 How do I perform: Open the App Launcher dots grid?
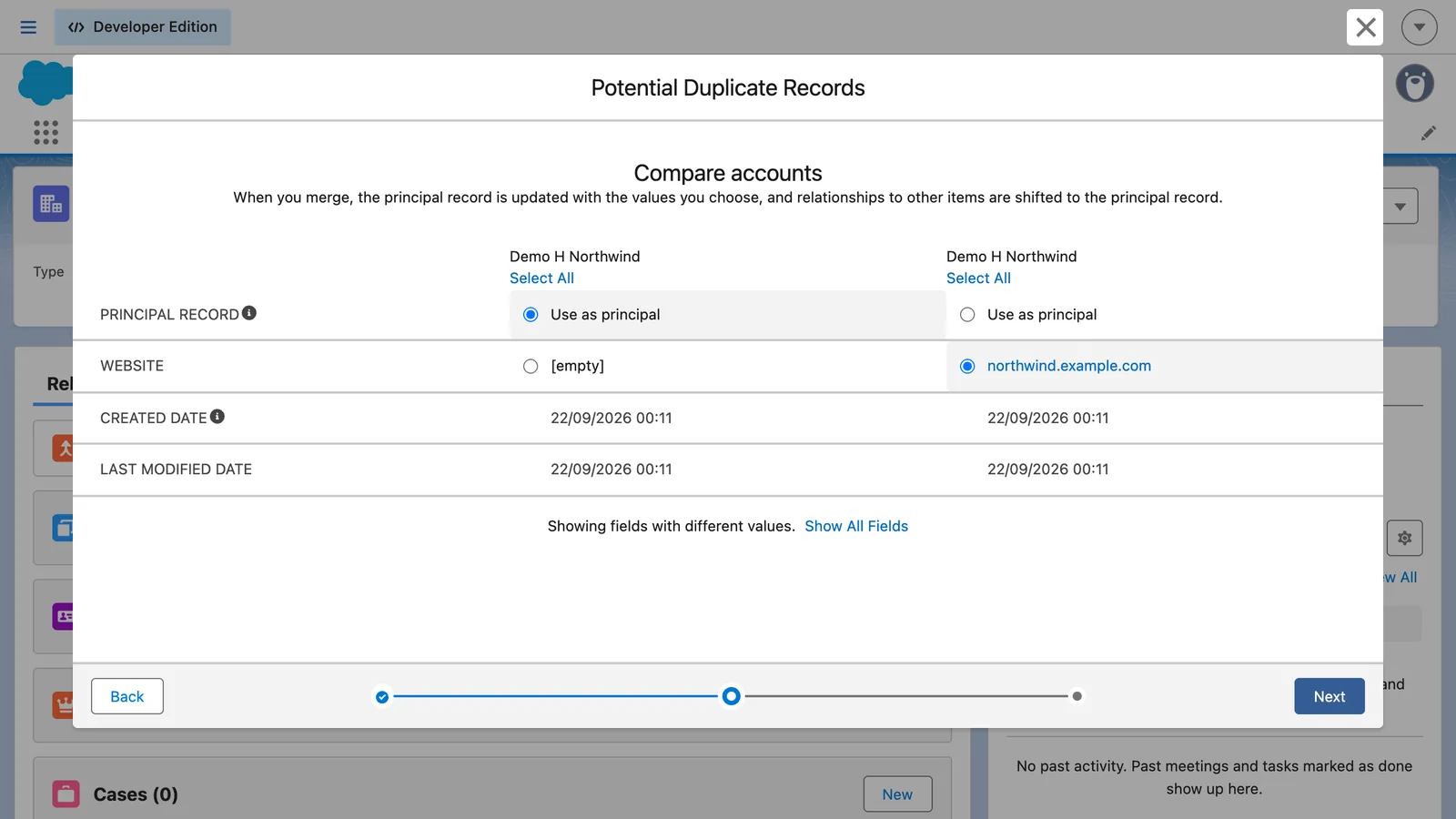(45, 132)
